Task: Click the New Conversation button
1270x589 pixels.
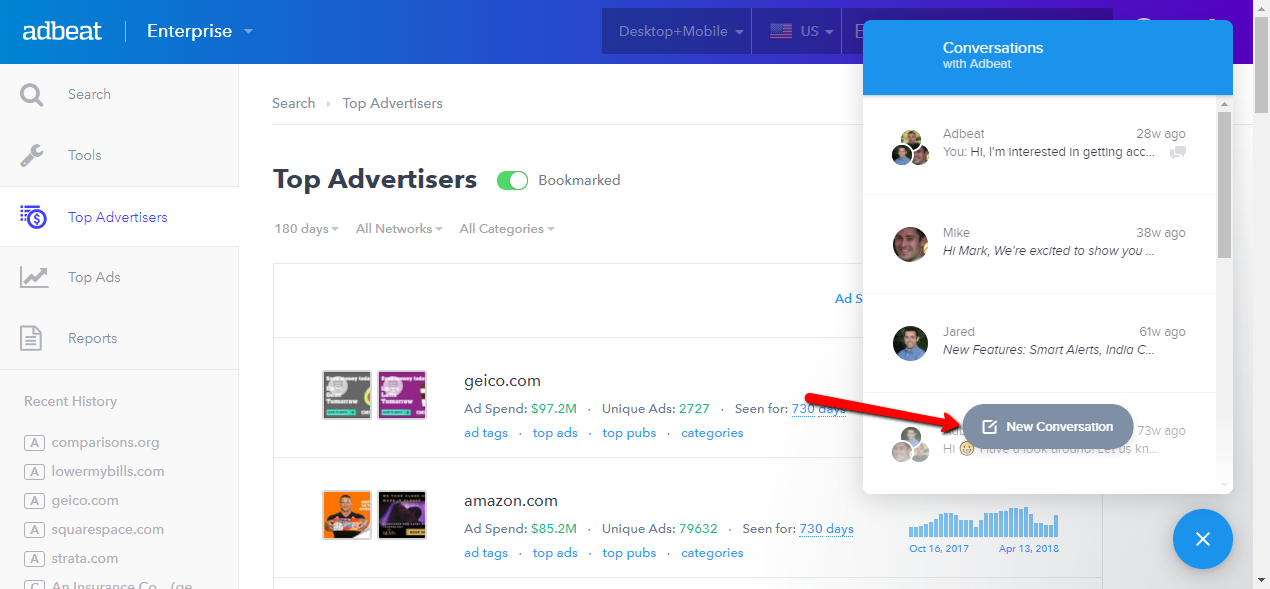Action: click(x=1047, y=427)
